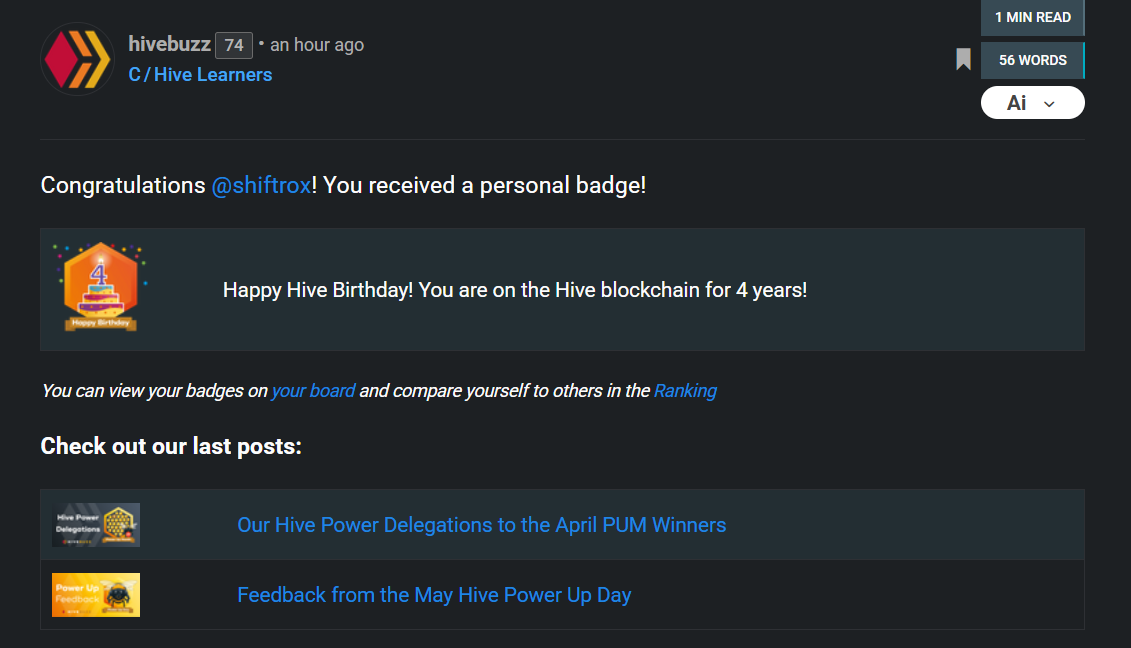Expand the Ai dropdown menu
Viewport: 1131px width, 648px height.
[1032, 102]
